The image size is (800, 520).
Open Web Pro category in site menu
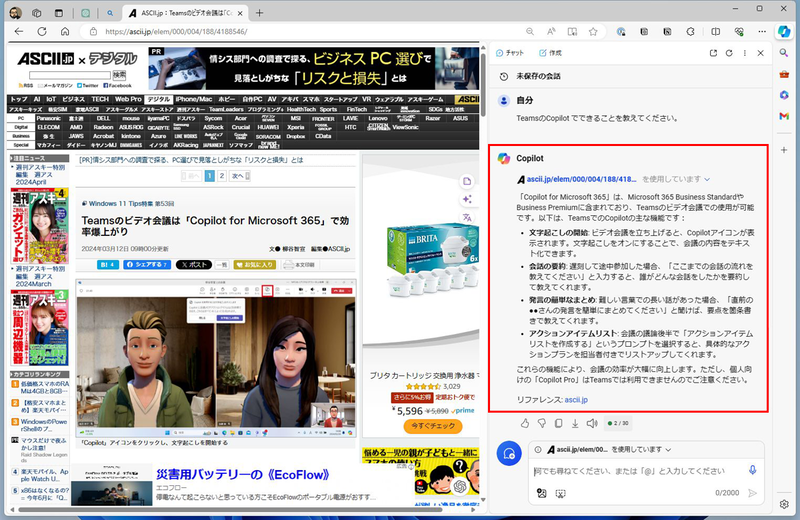point(128,100)
